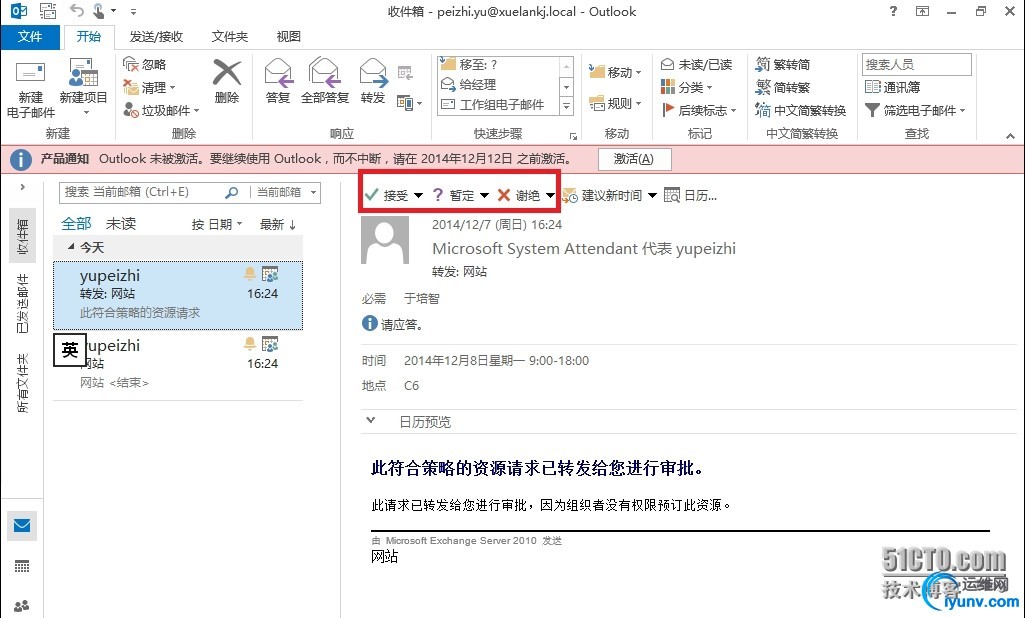Select the 转发: 网站 message from yupeizhi

click(178, 296)
